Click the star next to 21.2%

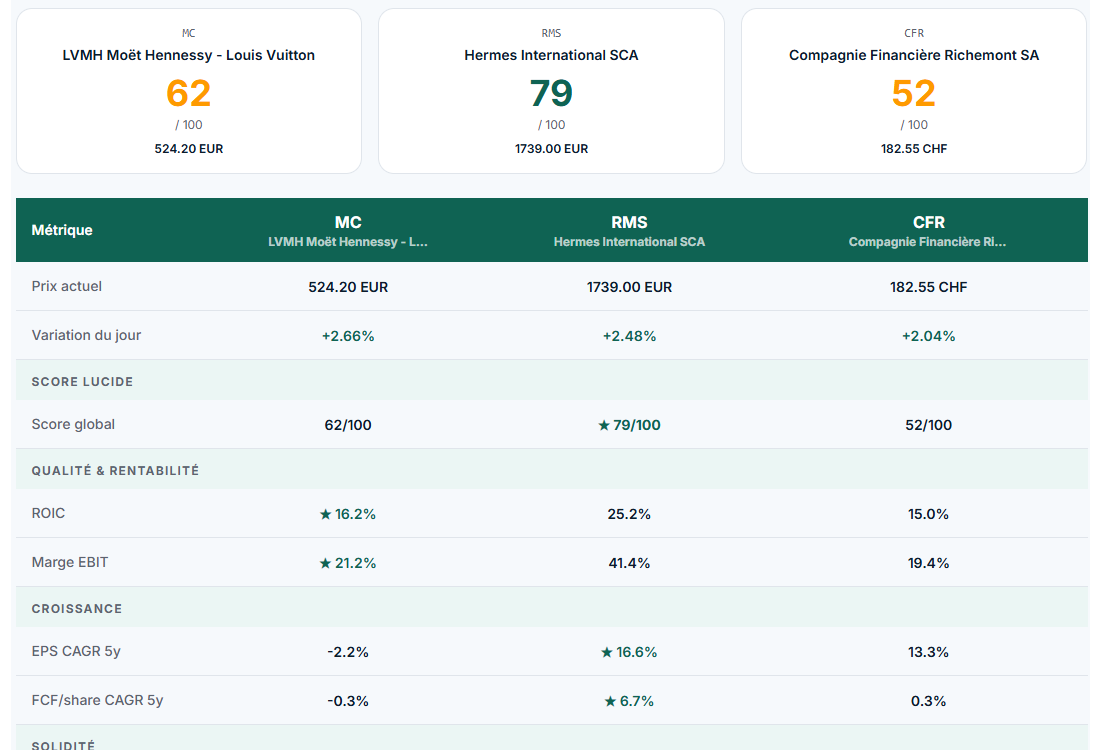(x=325, y=563)
